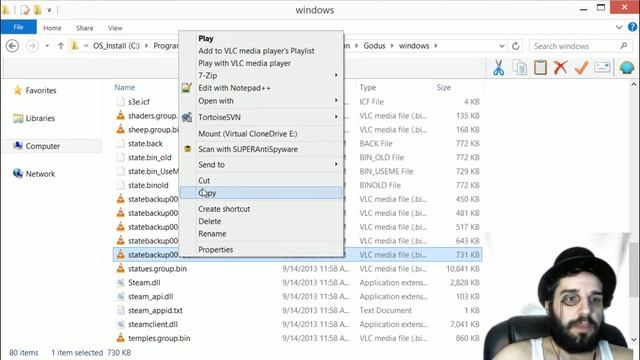Click the TortoiseSVN icon in context menu
Image resolution: width=640 pixels, height=360 pixels.
(187, 117)
